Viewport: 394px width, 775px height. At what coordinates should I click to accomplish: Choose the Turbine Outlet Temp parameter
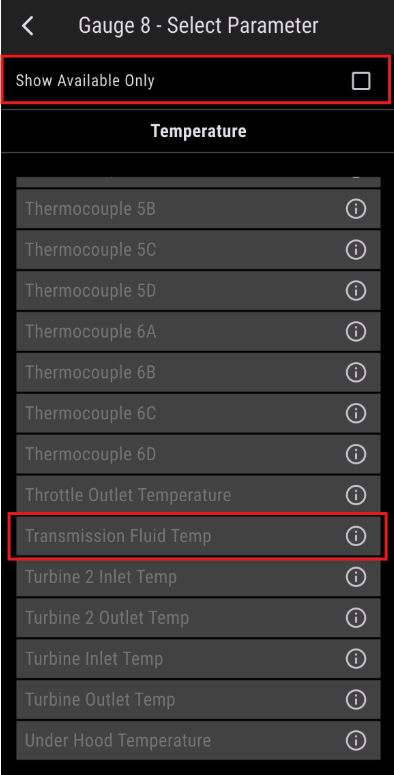[x=198, y=700]
